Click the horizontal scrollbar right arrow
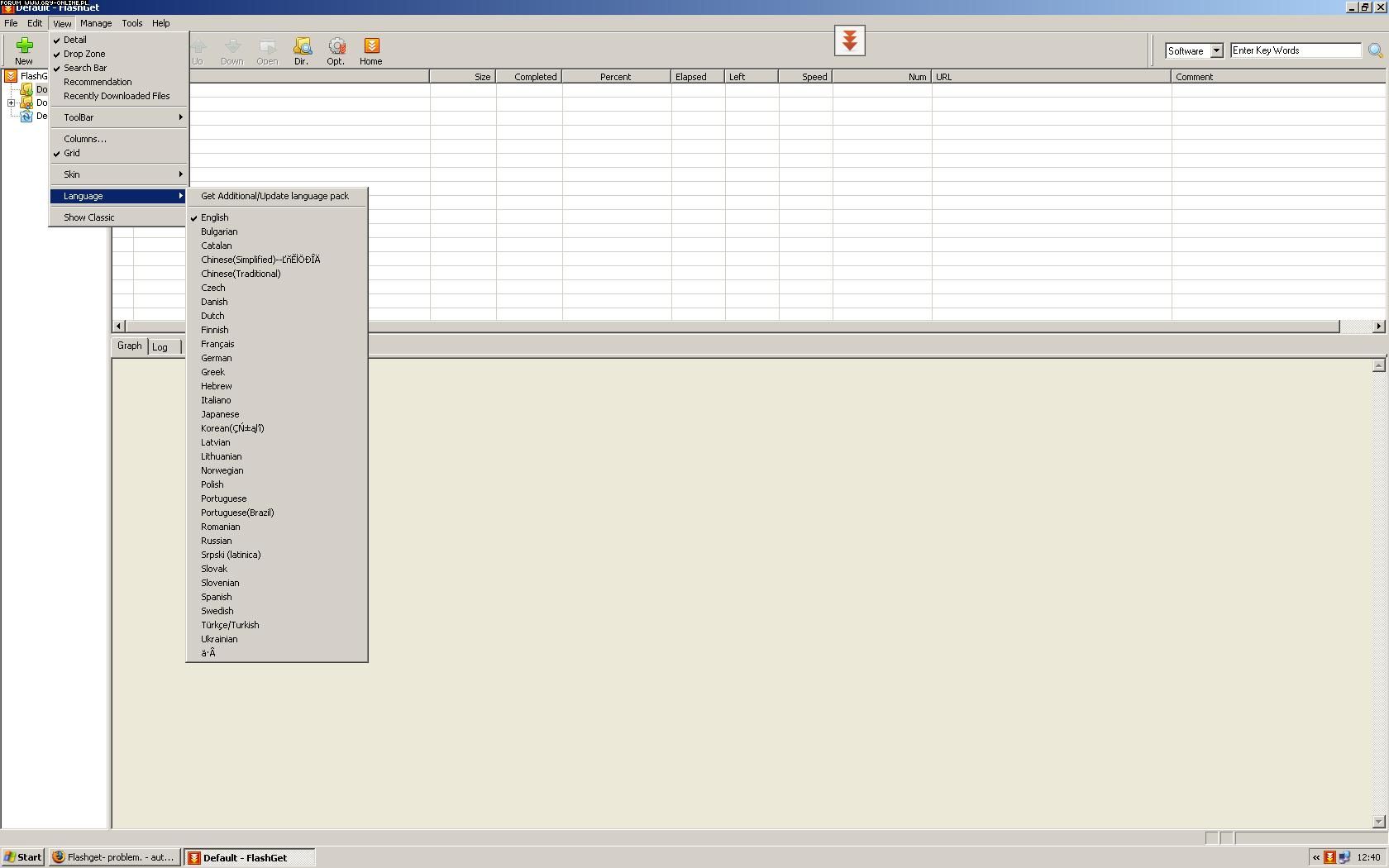The height and width of the screenshot is (868, 1389). pyautogui.click(x=1378, y=327)
